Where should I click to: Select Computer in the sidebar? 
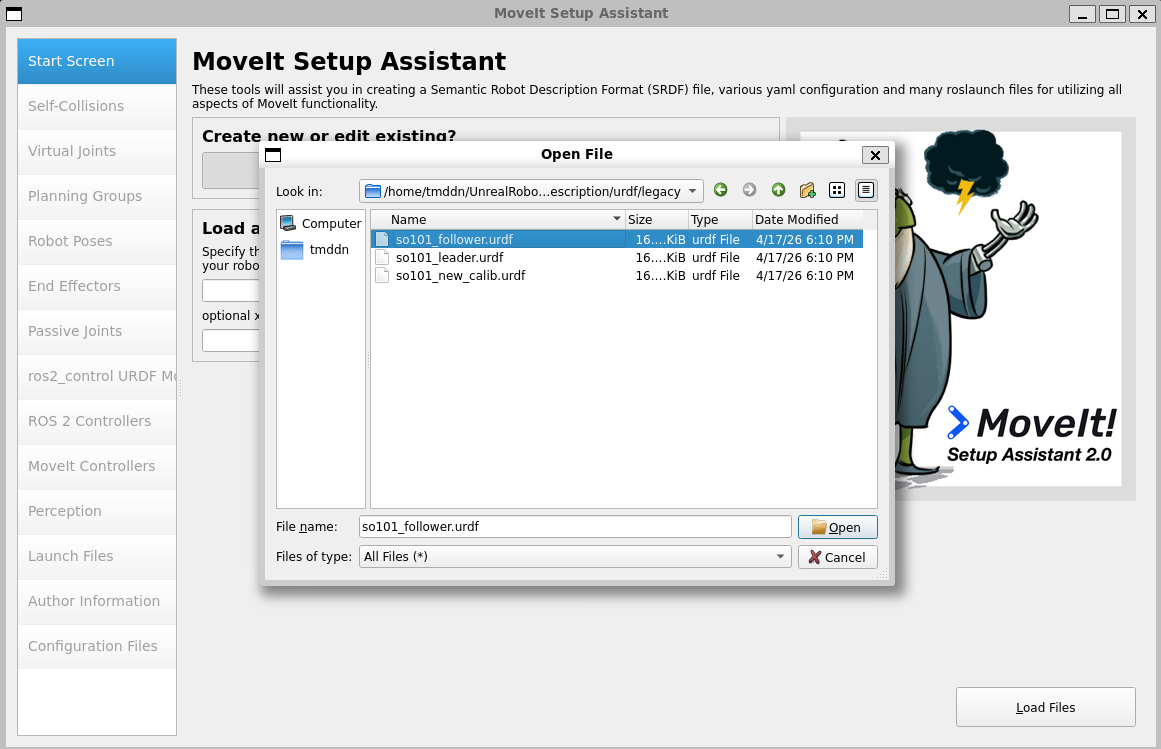(x=321, y=223)
